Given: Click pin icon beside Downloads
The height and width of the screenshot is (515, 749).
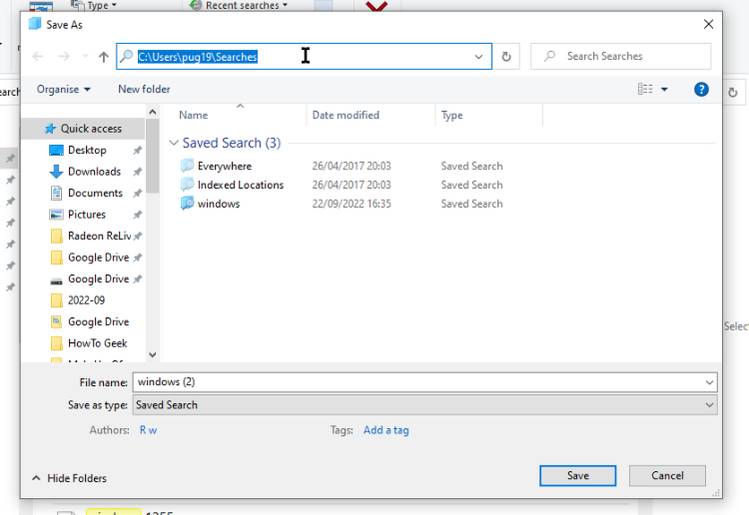Looking at the screenshot, I should [138, 172].
